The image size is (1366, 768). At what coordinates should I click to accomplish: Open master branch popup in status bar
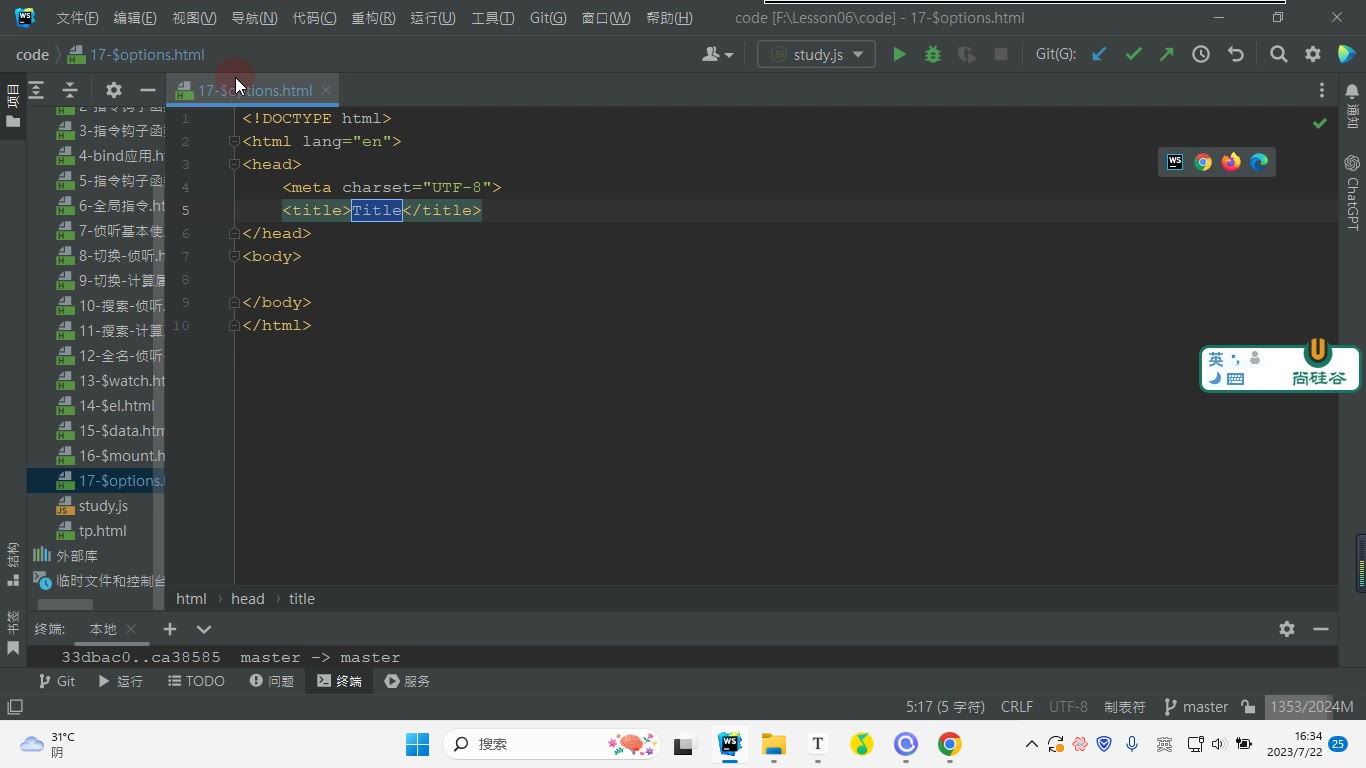click(x=1196, y=707)
